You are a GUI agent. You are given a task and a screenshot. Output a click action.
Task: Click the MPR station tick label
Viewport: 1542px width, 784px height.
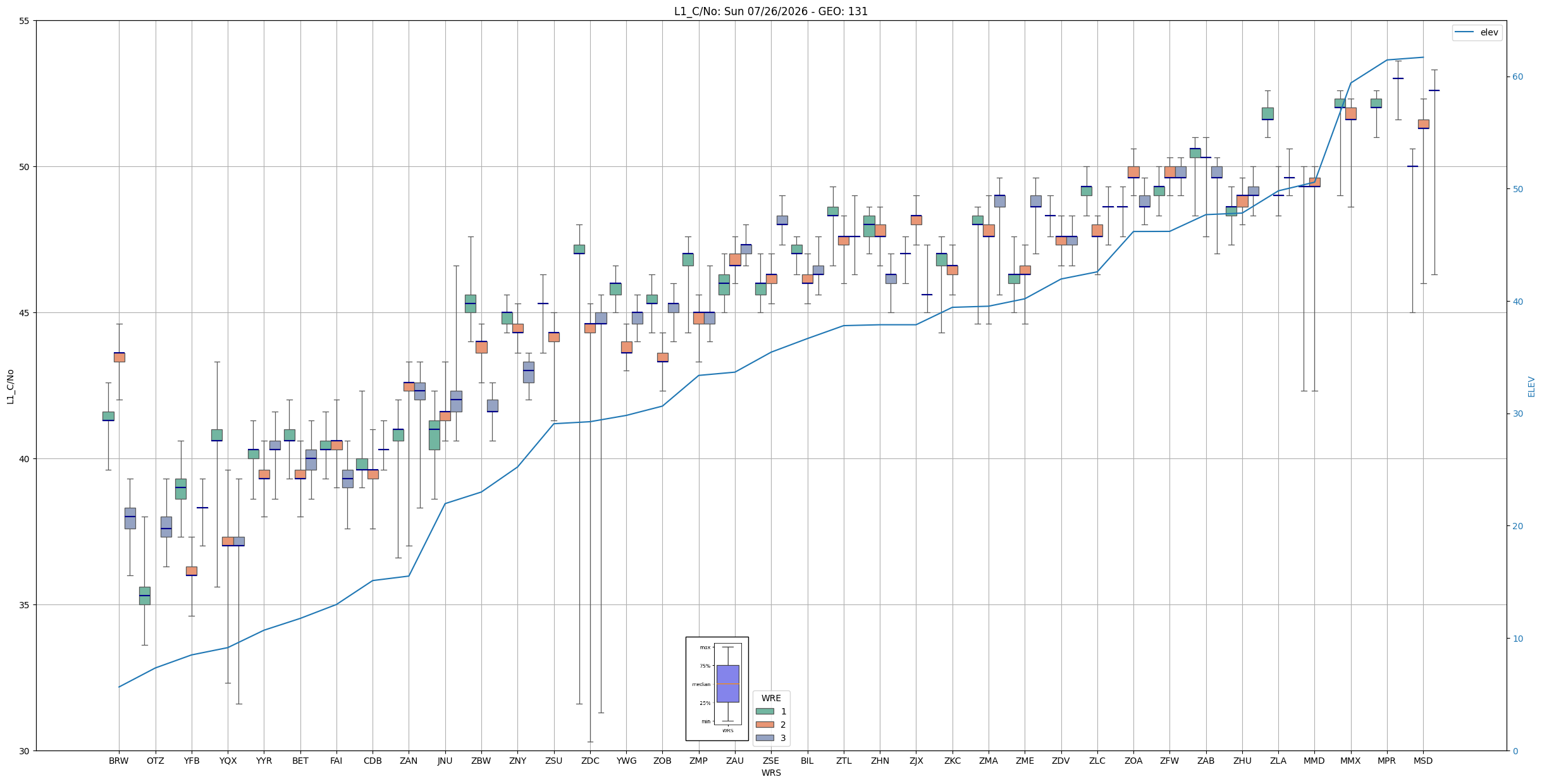tap(1386, 761)
